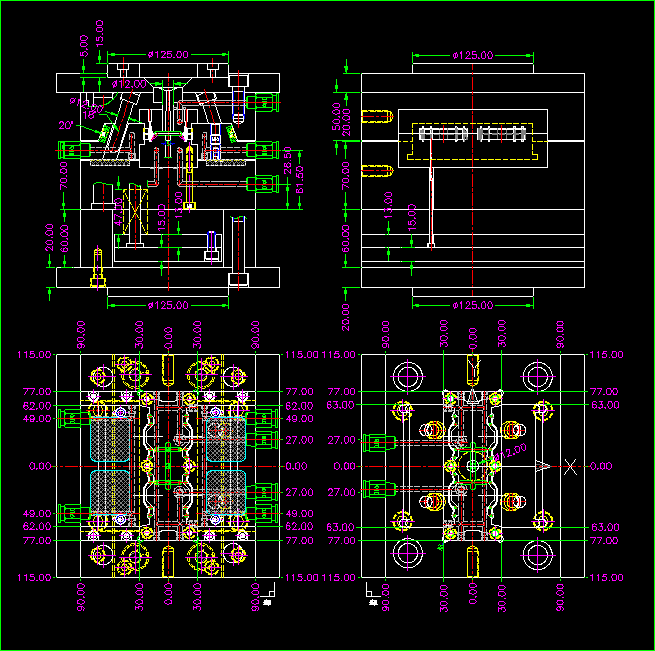Image resolution: width=655 pixels, height=651 pixels.
Task: Select lower yellow slot in top-right view
Action: pos(374,169)
